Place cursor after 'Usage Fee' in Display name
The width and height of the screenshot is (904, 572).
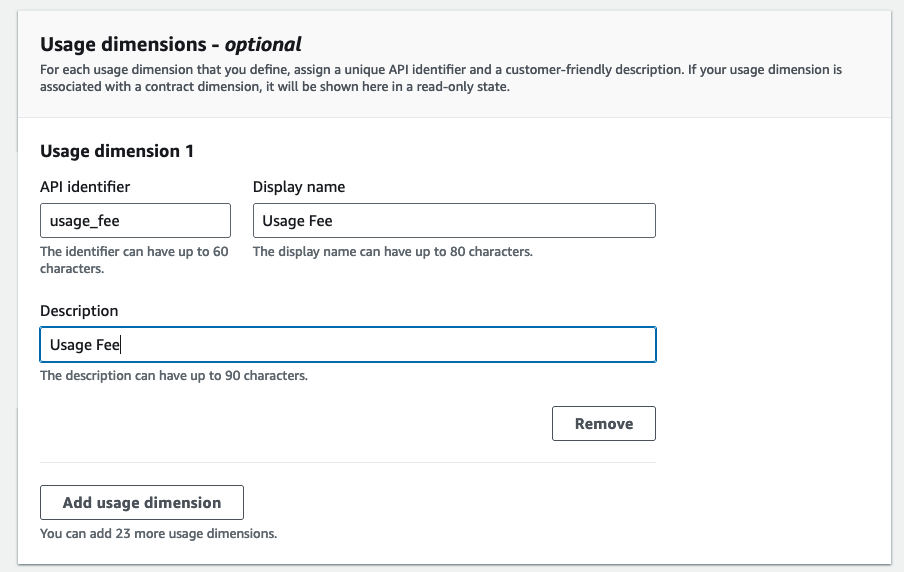pyautogui.click(x=339, y=221)
